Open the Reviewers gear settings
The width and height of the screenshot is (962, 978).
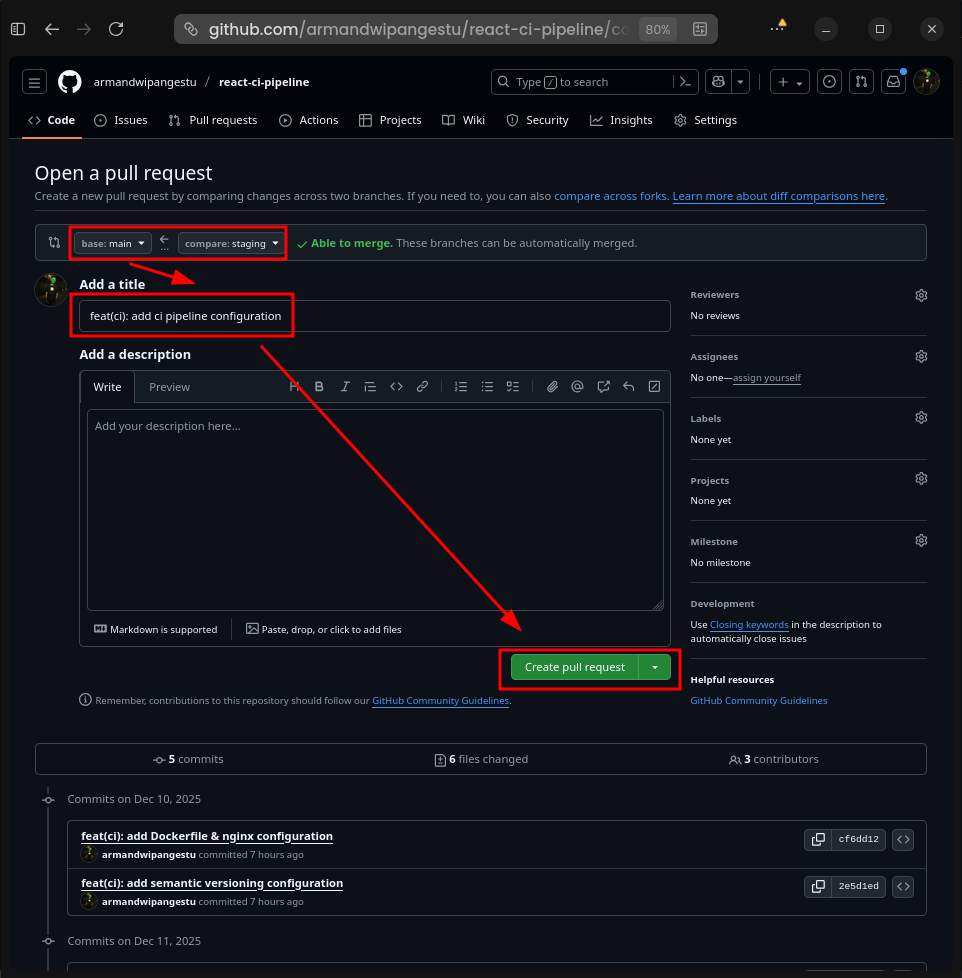pyautogui.click(x=921, y=295)
